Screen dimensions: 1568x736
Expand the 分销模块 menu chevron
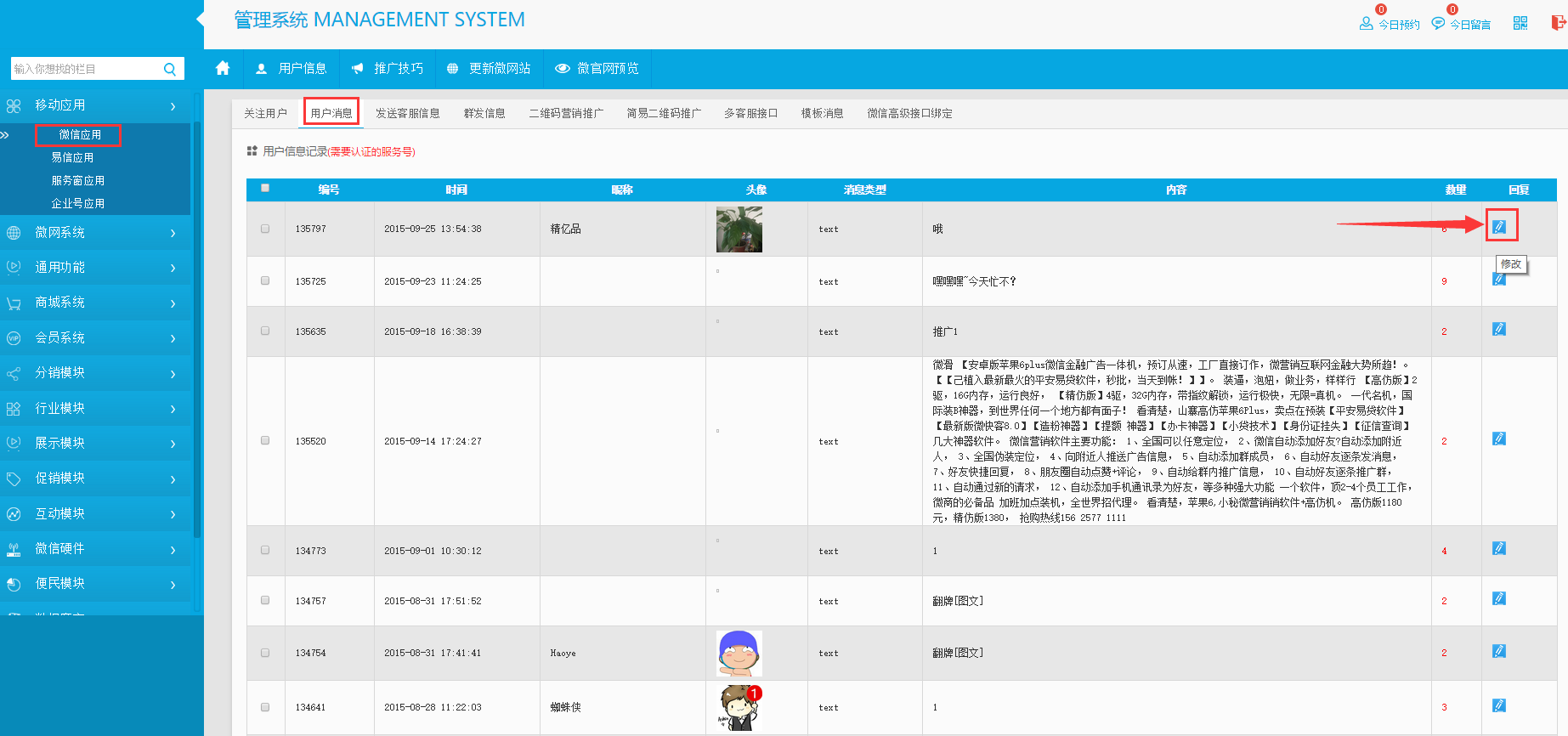173,374
